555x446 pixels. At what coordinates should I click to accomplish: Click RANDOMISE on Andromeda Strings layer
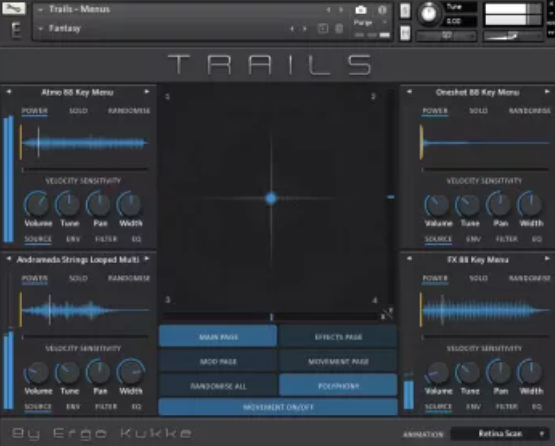point(129,278)
